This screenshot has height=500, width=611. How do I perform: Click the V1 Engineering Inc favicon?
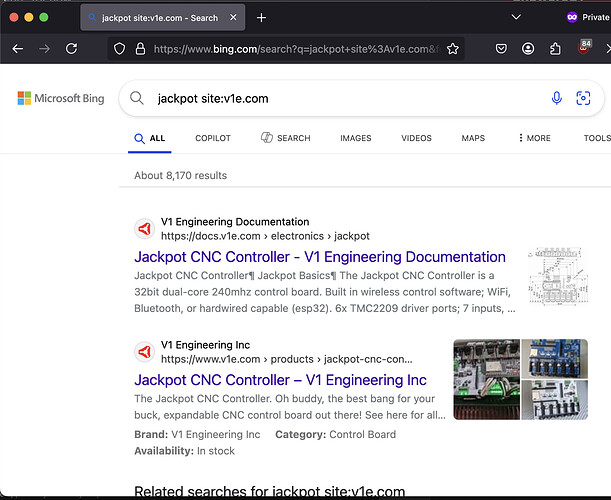[145, 352]
